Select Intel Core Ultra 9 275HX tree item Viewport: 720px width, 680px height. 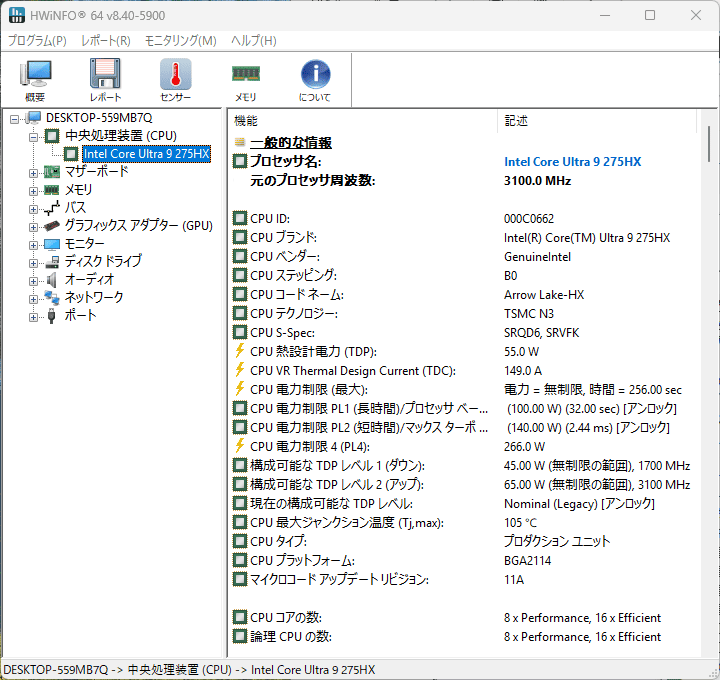coord(146,154)
